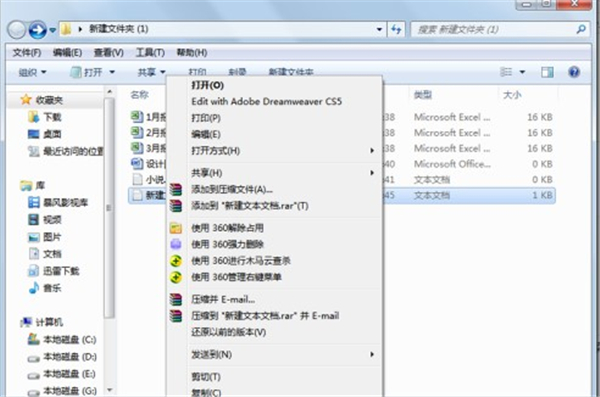Toggle the preview pane icon
Screen dimensions: 600x397
(547, 72)
